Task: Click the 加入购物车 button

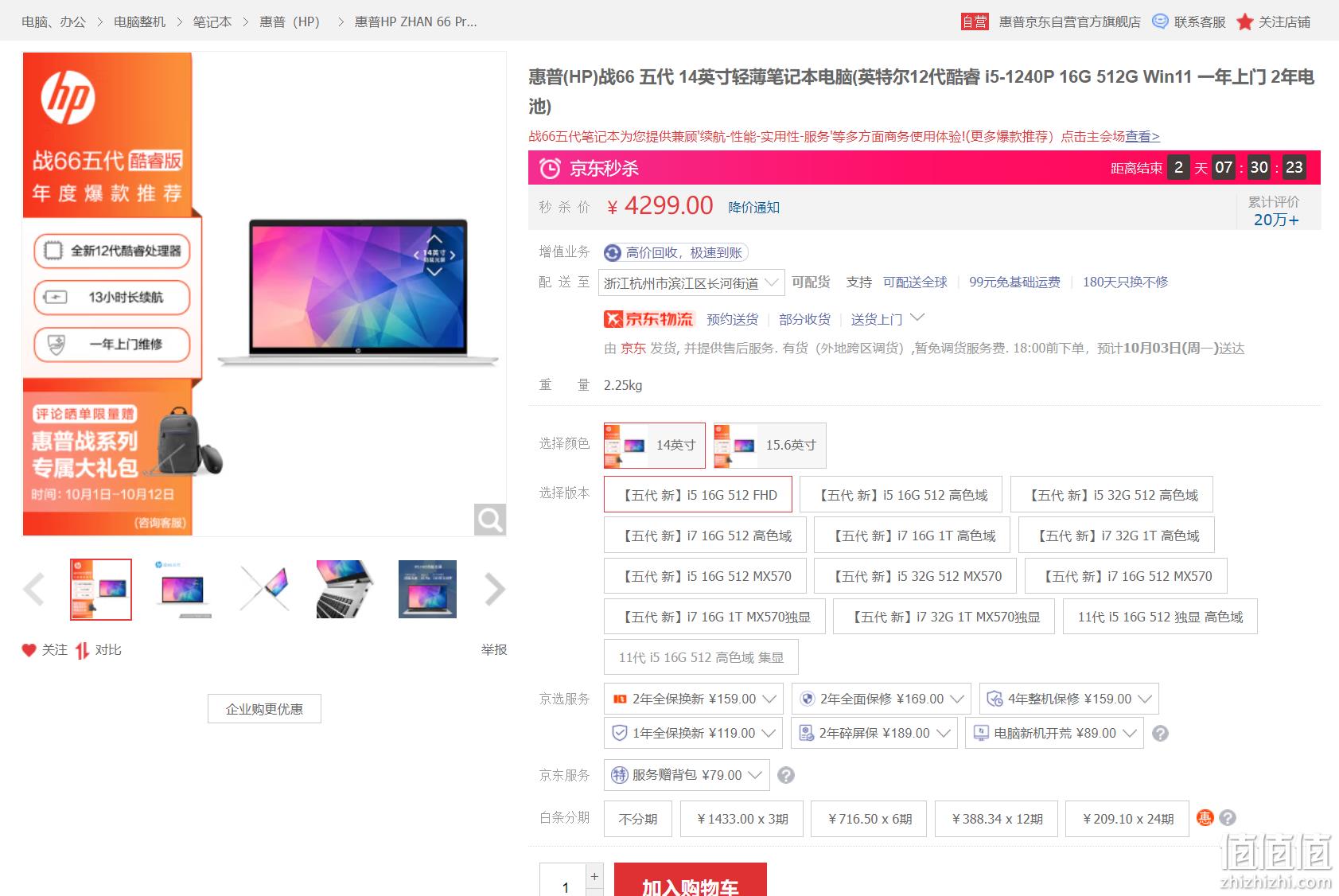Action: point(691,879)
